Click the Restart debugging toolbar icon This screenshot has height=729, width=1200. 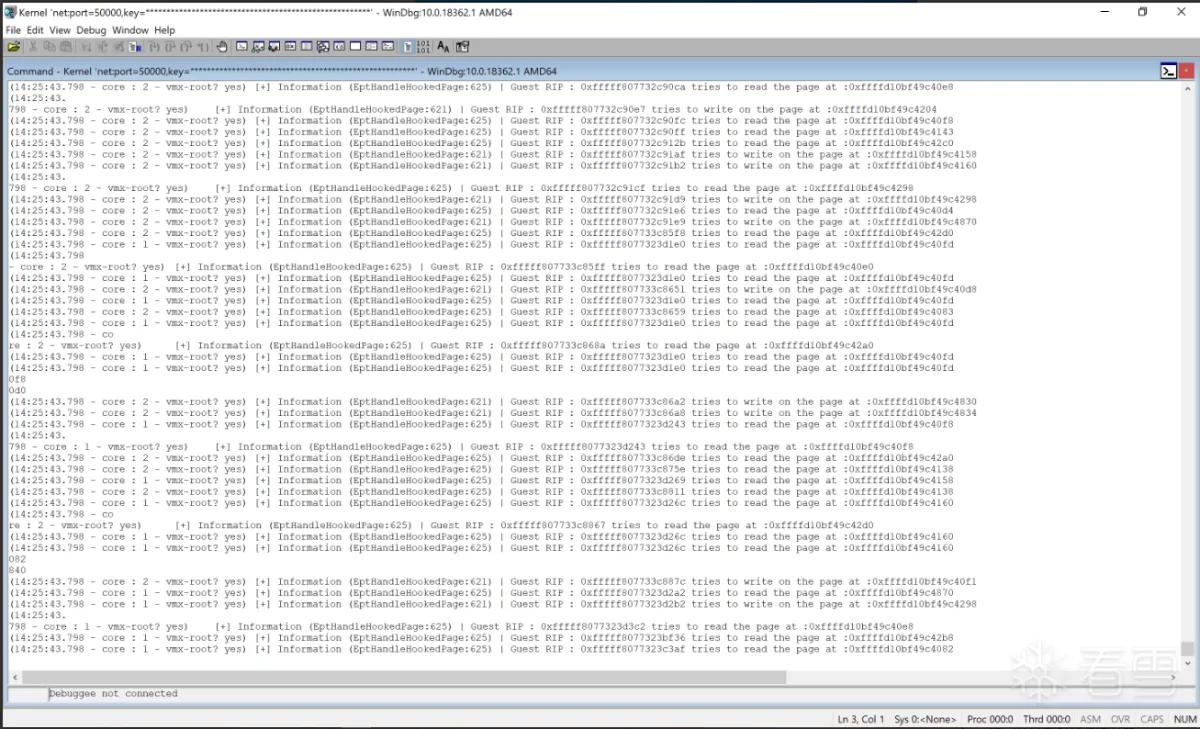pyautogui.click(x=101, y=47)
